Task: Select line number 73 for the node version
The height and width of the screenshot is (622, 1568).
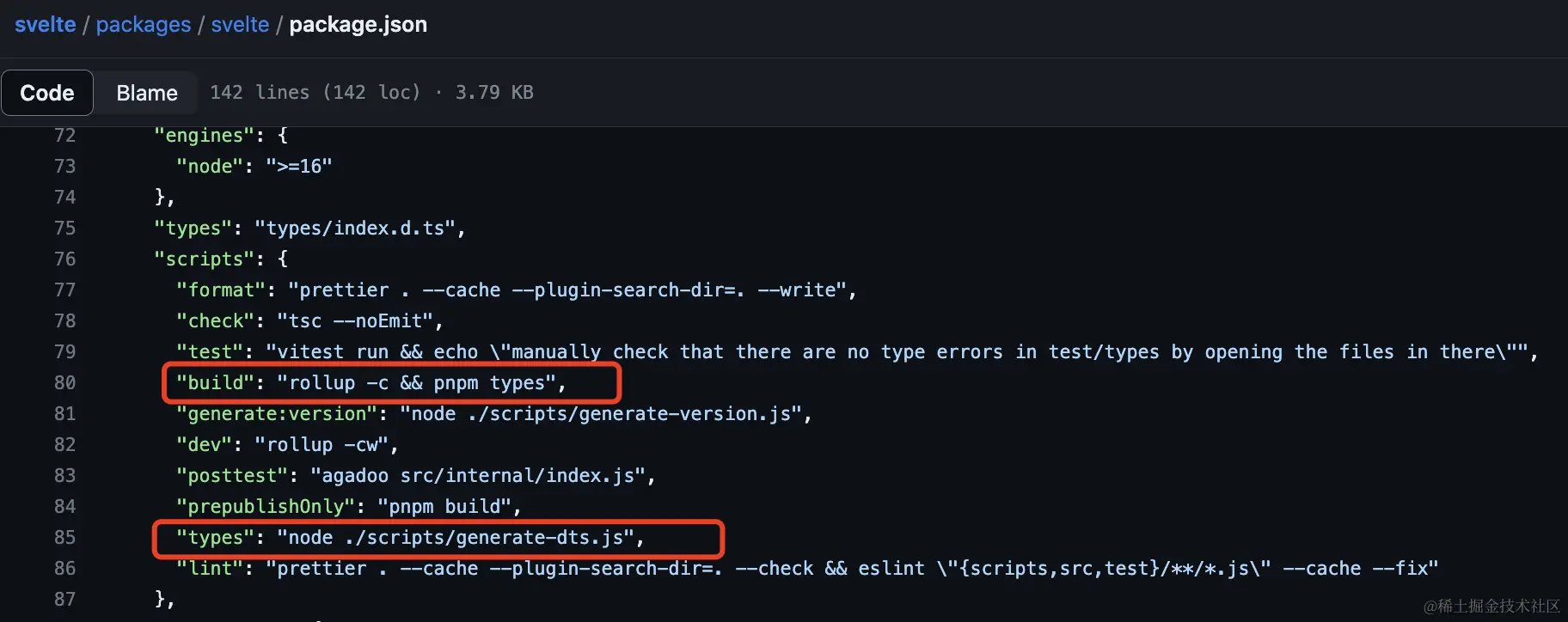Action: (64, 167)
